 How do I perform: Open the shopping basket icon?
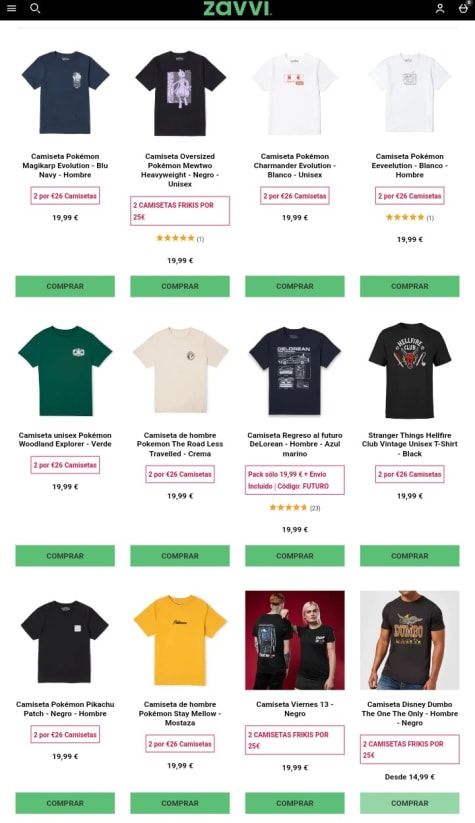tap(463, 8)
